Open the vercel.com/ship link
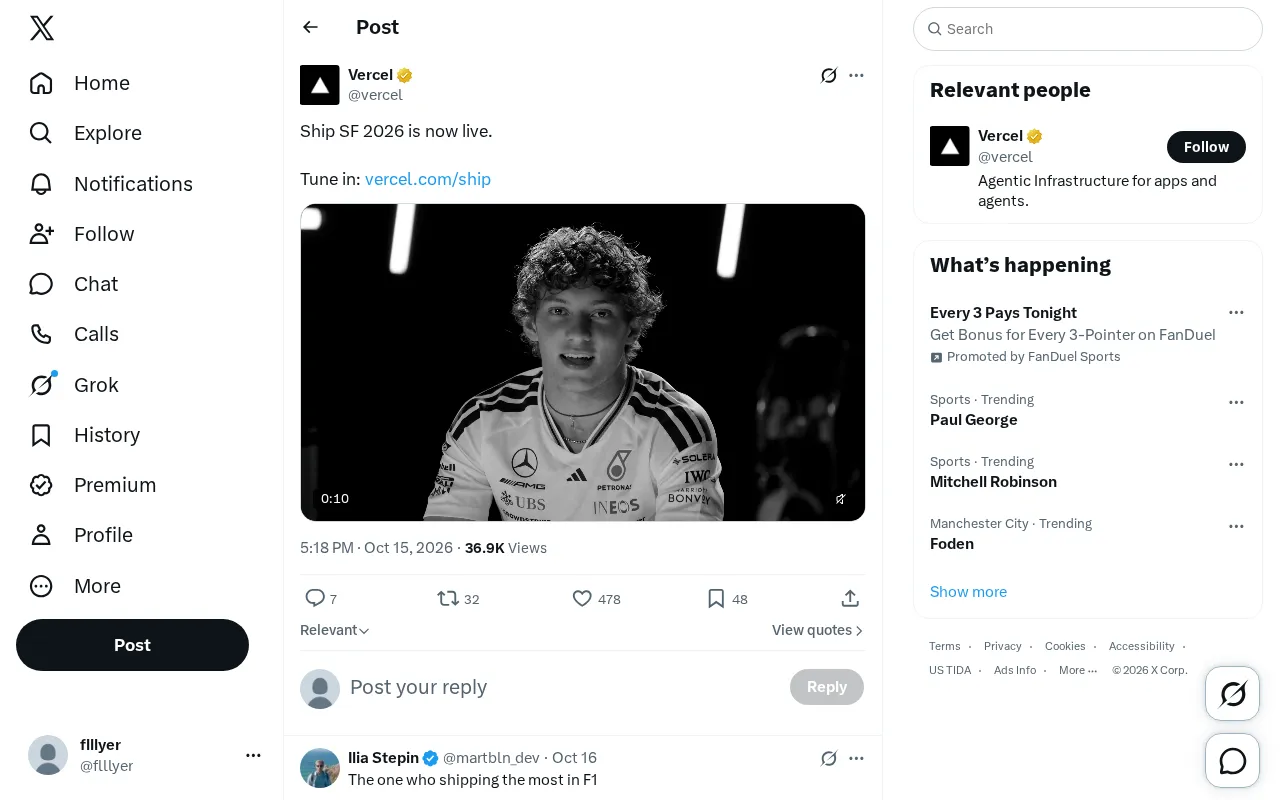The width and height of the screenshot is (1280, 800). [428, 179]
